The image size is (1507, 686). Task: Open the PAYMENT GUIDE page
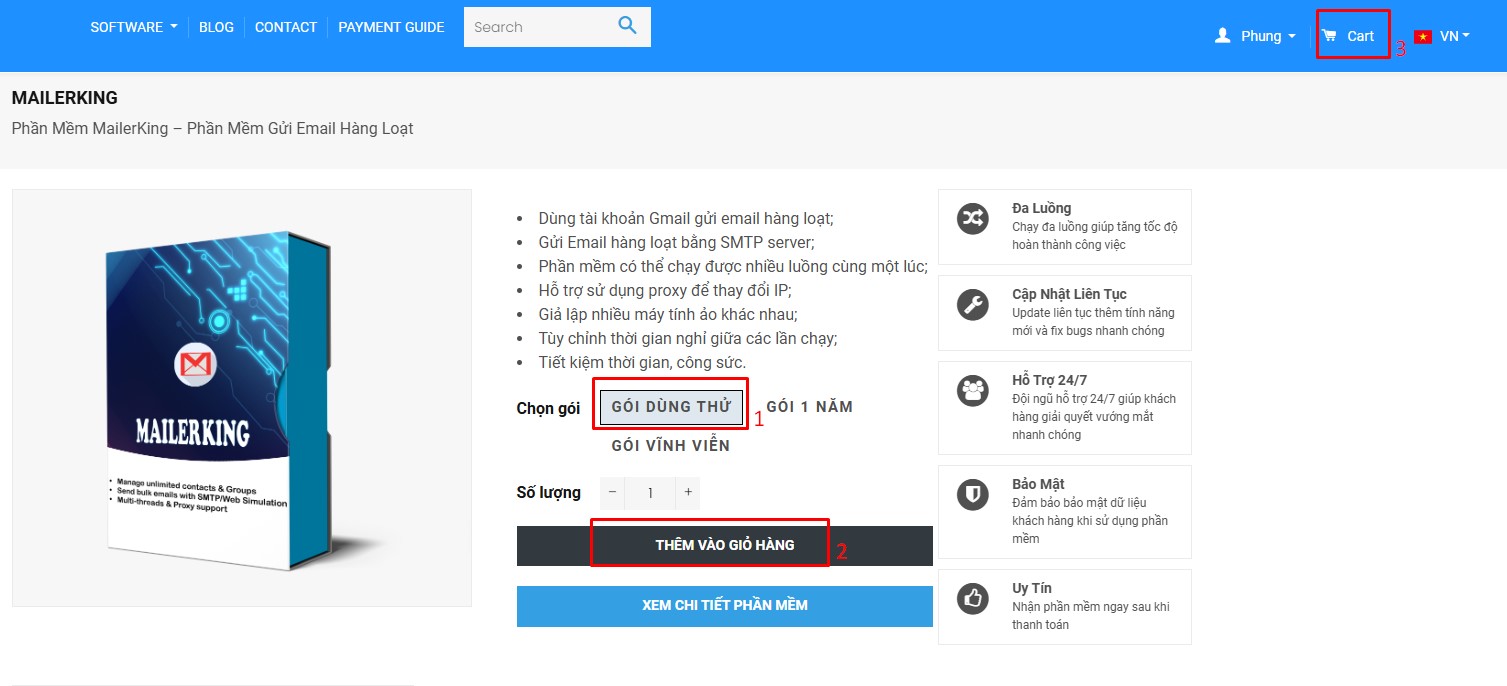pyautogui.click(x=391, y=27)
